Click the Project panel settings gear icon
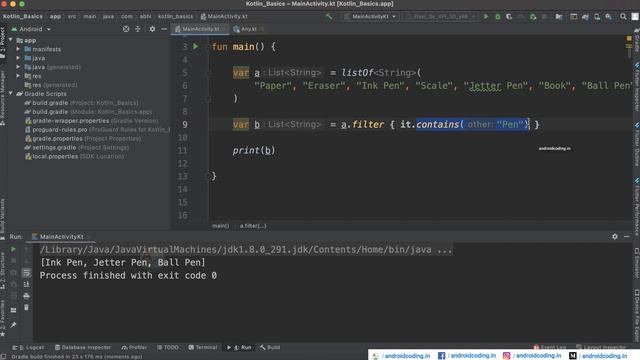The height and width of the screenshot is (360, 640). click(x=152, y=29)
